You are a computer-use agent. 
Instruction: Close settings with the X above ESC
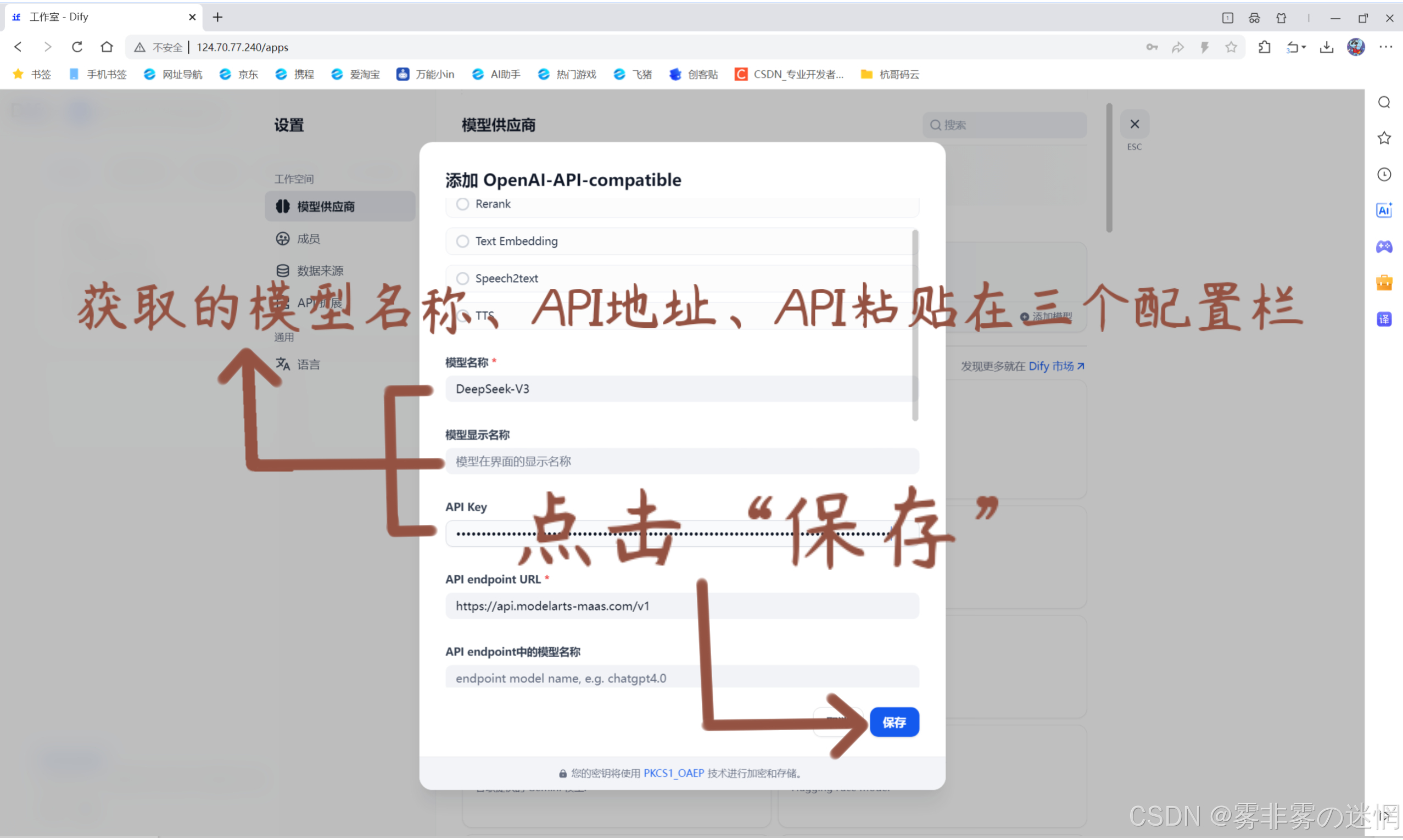tap(1134, 125)
